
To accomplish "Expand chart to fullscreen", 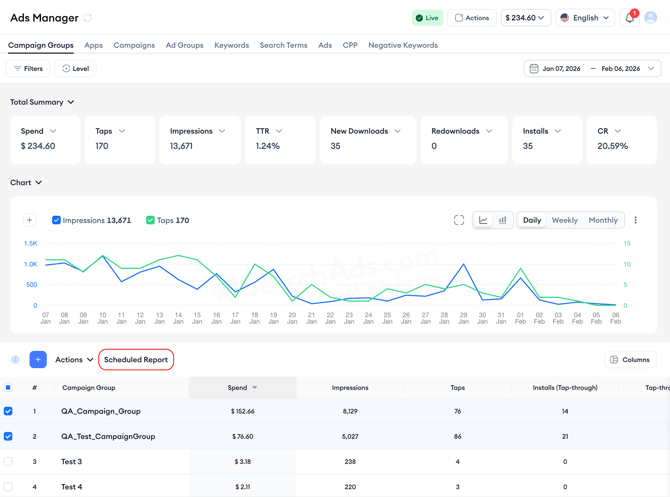I will pos(459,220).
